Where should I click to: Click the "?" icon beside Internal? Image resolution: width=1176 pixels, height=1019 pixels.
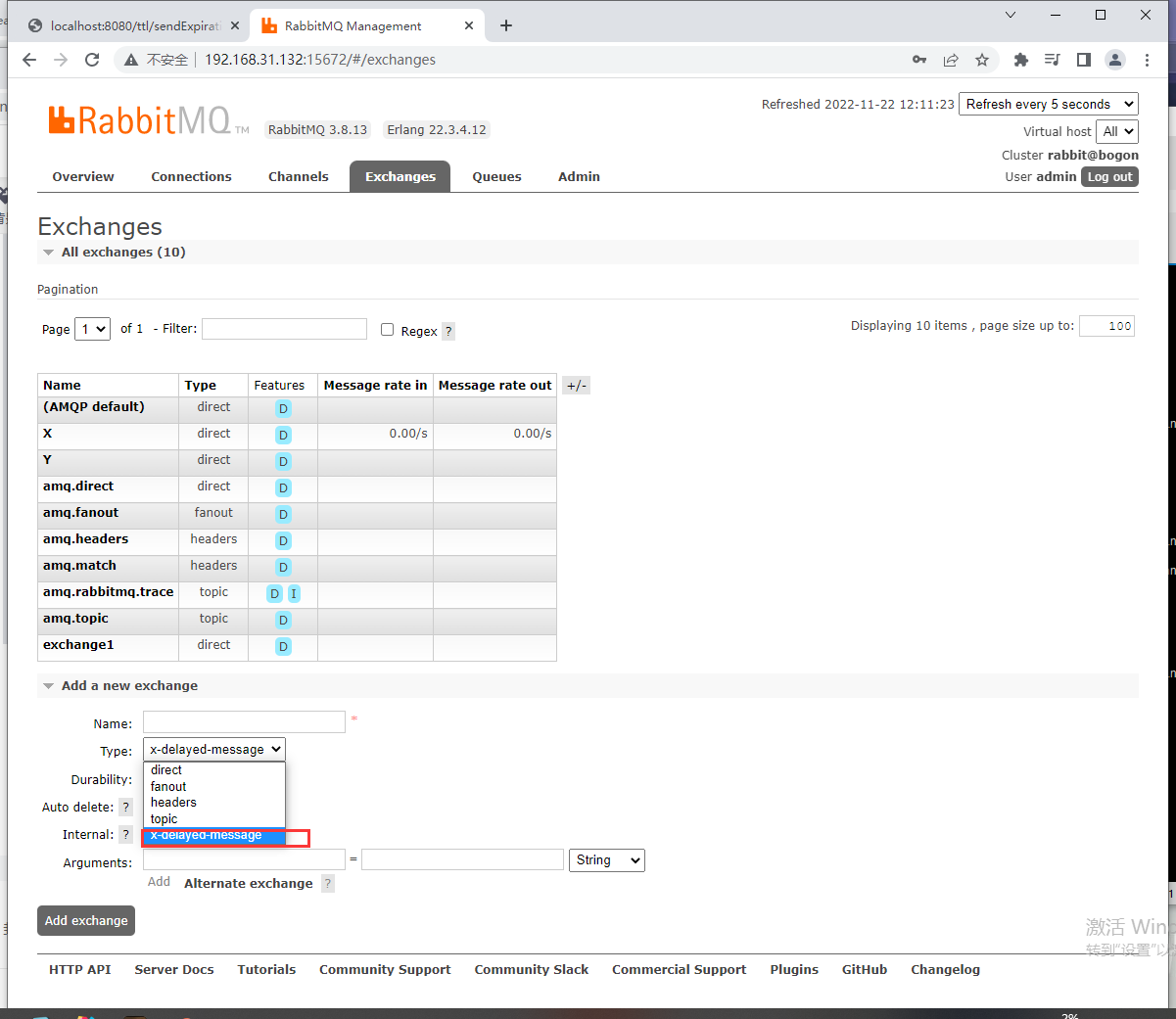click(x=125, y=834)
